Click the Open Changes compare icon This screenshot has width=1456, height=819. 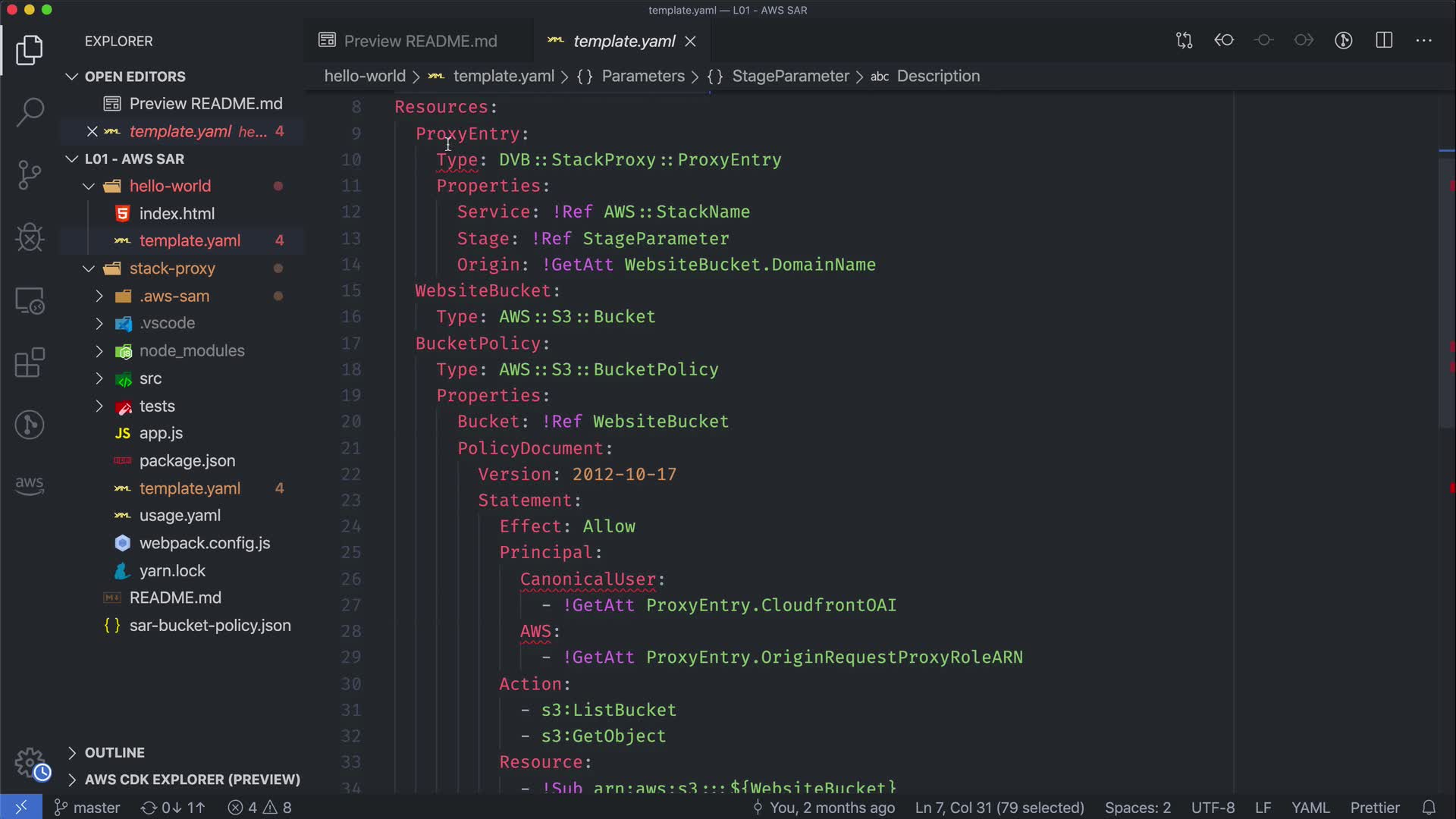[1184, 40]
